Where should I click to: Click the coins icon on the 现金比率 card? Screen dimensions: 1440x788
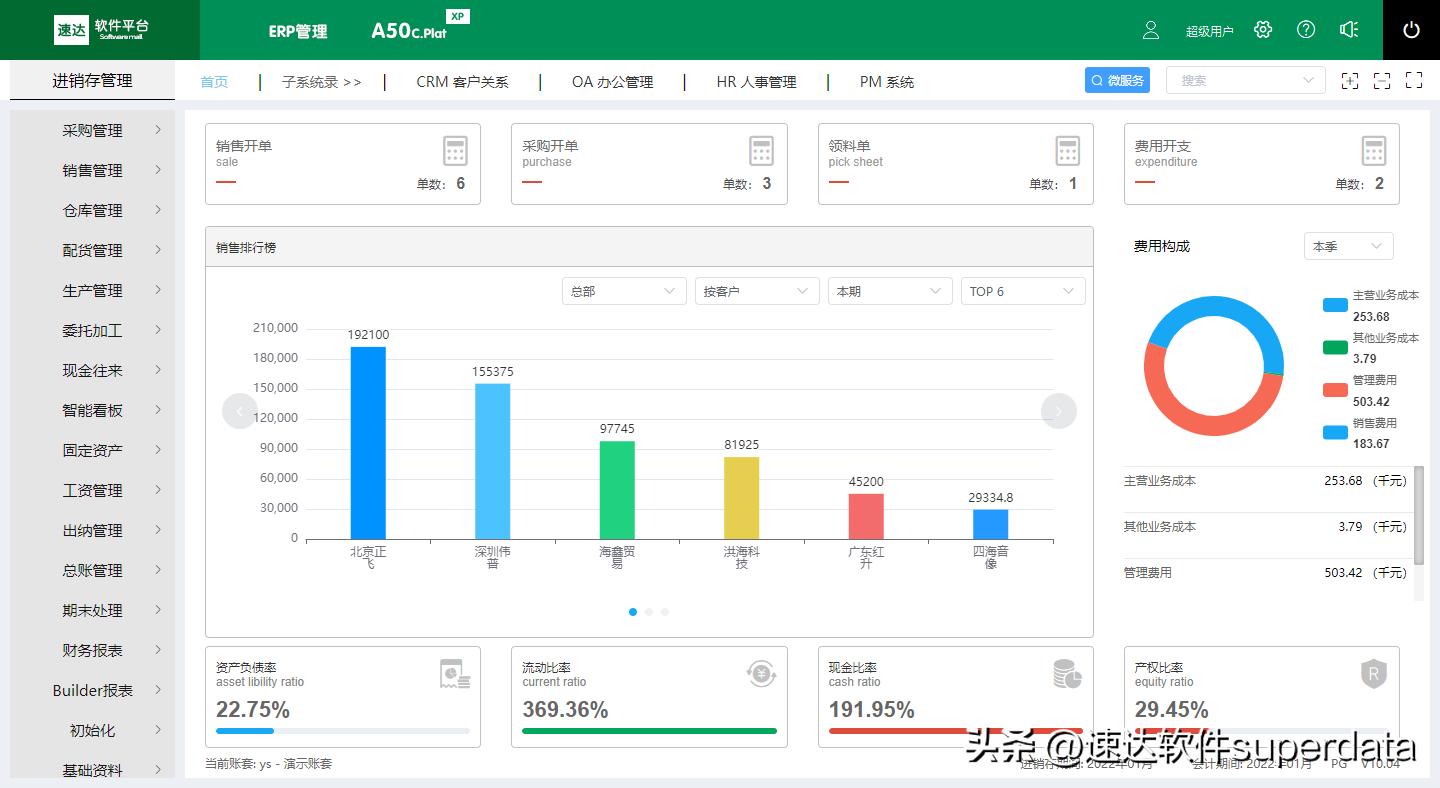(x=1068, y=674)
